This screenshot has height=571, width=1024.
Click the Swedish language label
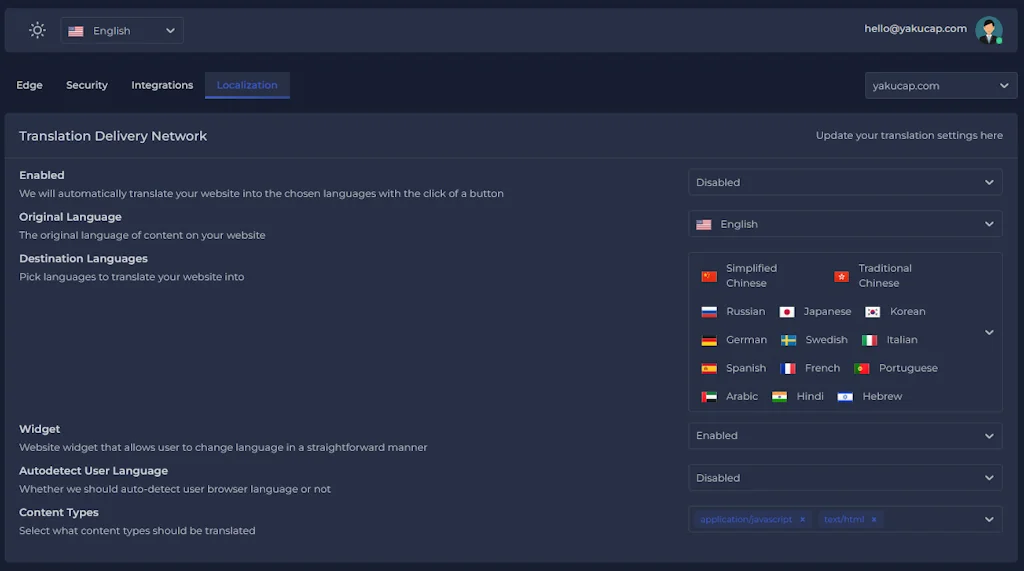tap(826, 340)
